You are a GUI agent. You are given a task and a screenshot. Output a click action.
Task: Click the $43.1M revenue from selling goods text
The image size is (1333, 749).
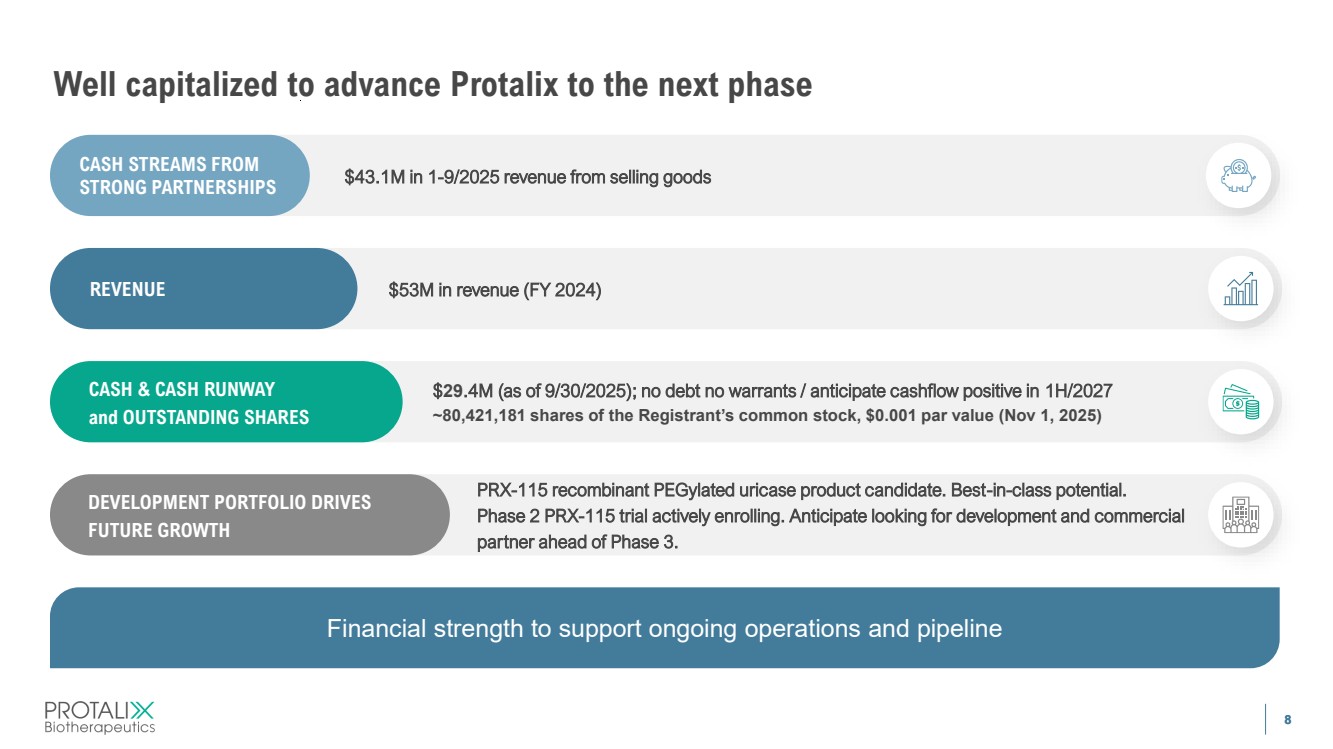pyautogui.click(x=527, y=177)
